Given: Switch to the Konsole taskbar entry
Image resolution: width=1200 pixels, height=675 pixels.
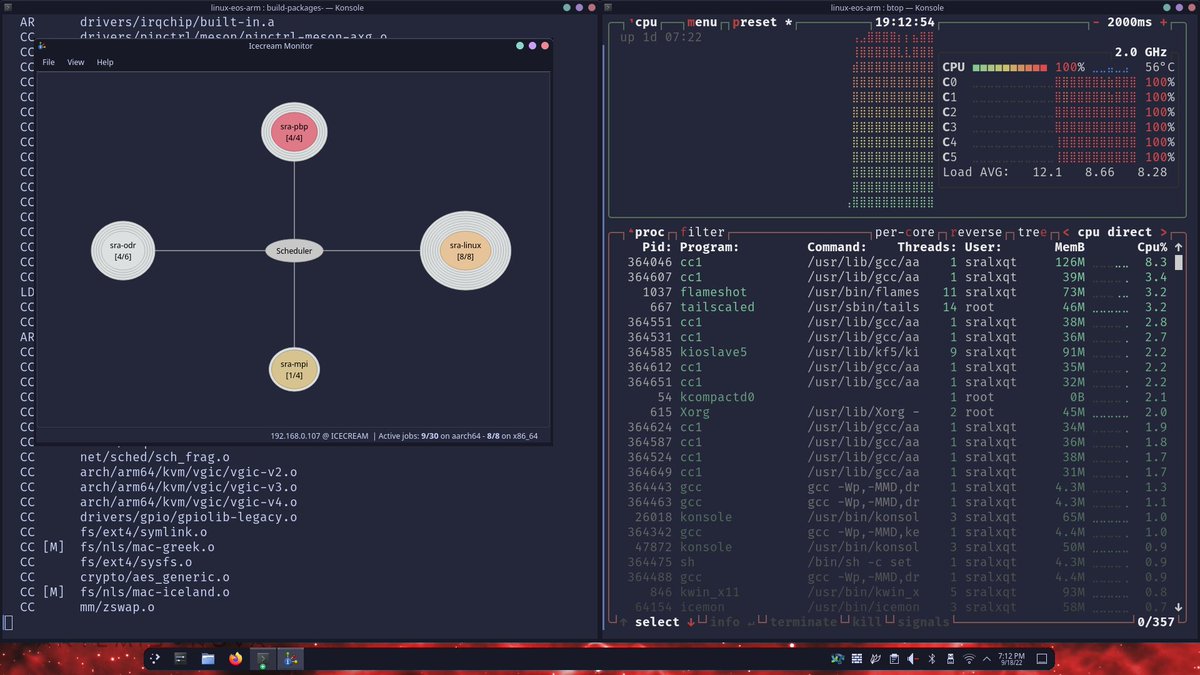Looking at the screenshot, I should (x=263, y=659).
